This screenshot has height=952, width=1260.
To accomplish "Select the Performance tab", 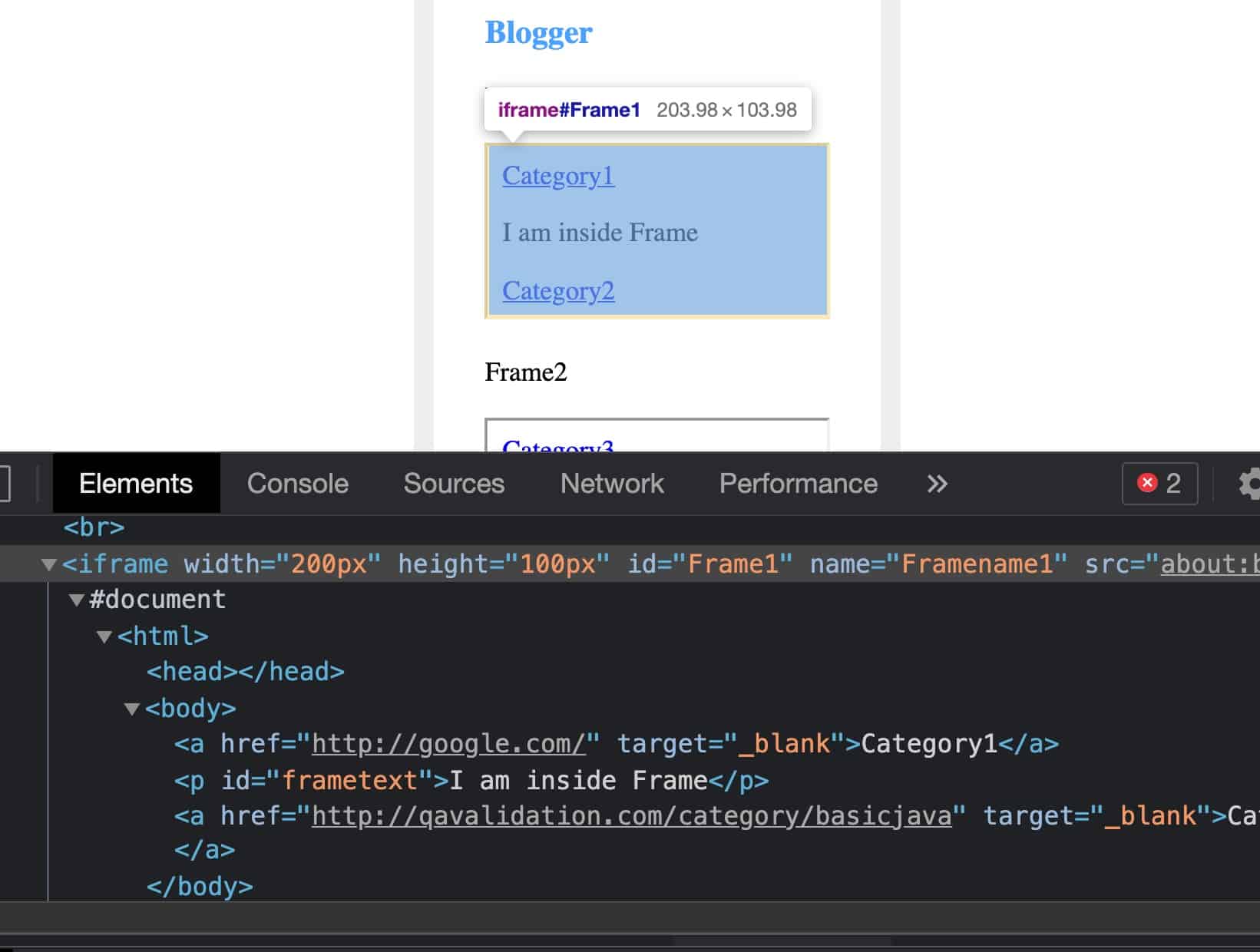I will [798, 484].
